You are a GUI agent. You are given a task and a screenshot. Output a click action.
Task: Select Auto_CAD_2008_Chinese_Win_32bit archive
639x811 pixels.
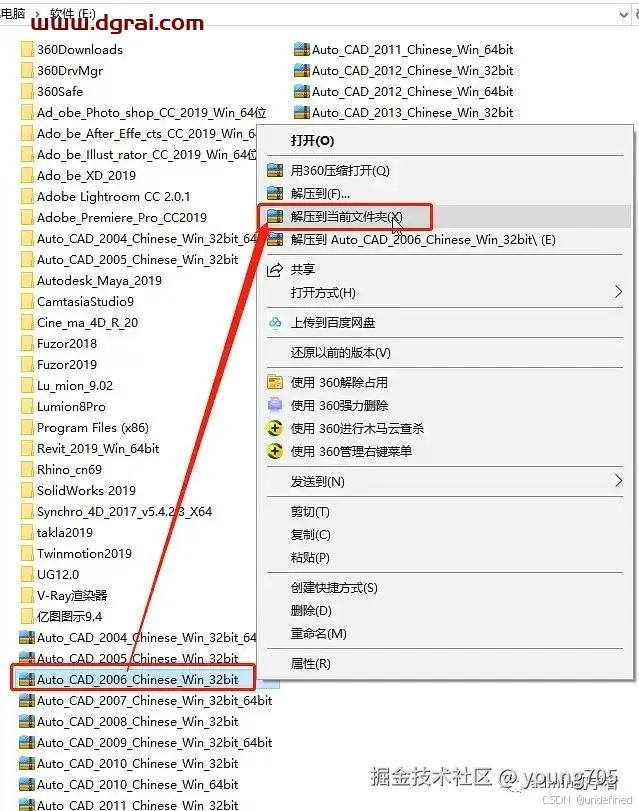tap(129, 722)
